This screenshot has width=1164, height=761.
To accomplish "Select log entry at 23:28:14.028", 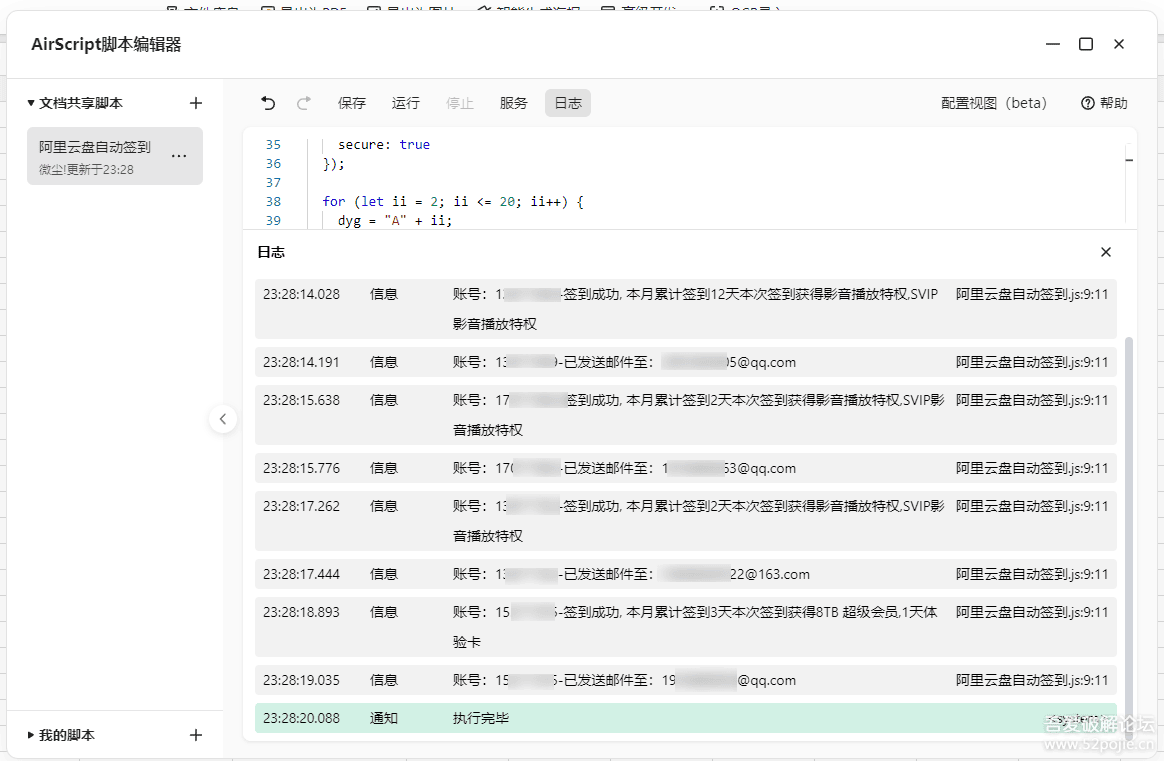I will point(686,310).
